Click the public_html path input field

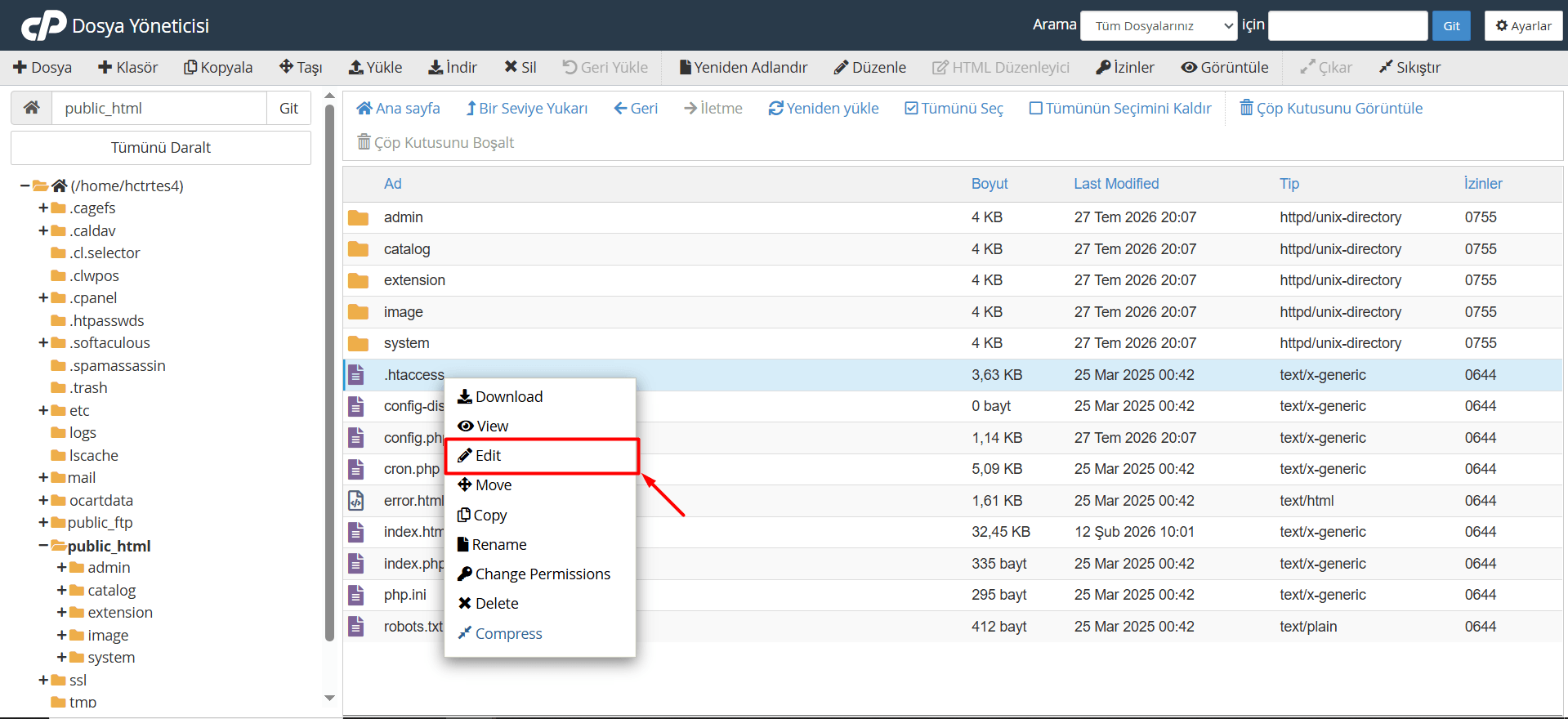159,108
